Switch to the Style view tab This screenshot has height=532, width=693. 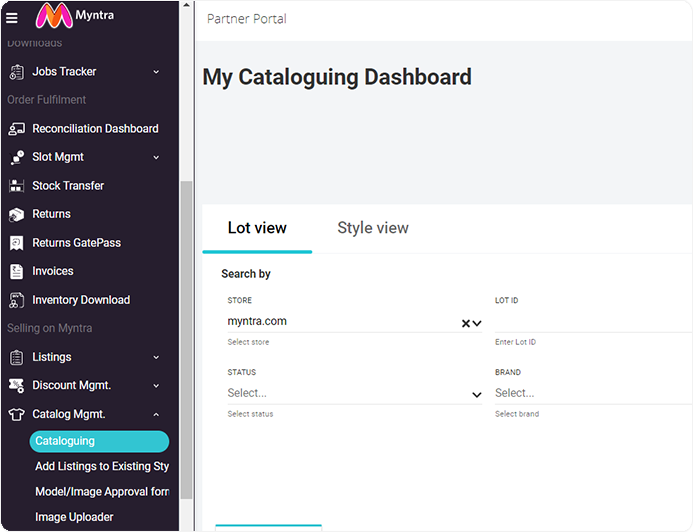[373, 228]
